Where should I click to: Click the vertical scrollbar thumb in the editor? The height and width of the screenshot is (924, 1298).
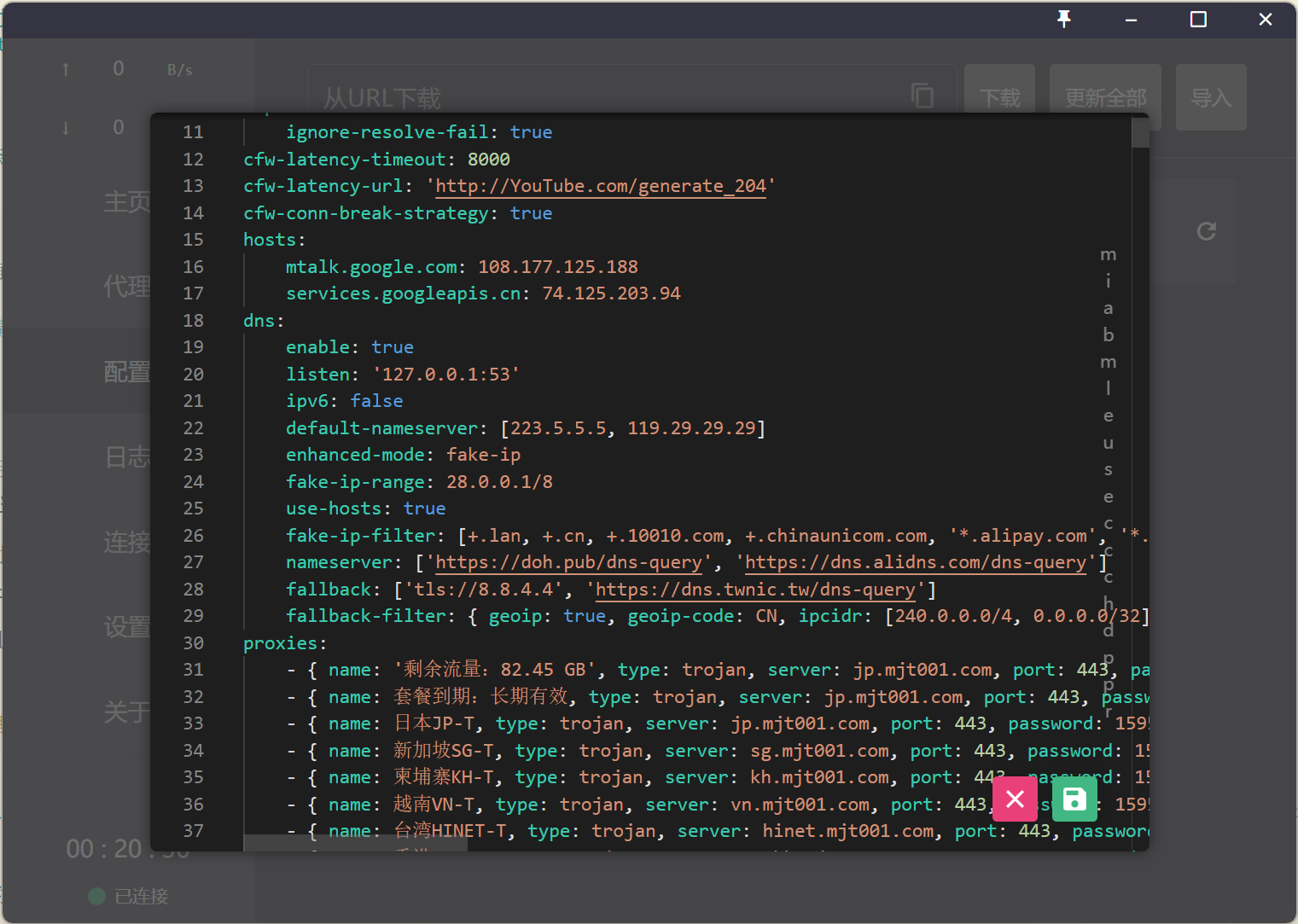click(1140, 132)
